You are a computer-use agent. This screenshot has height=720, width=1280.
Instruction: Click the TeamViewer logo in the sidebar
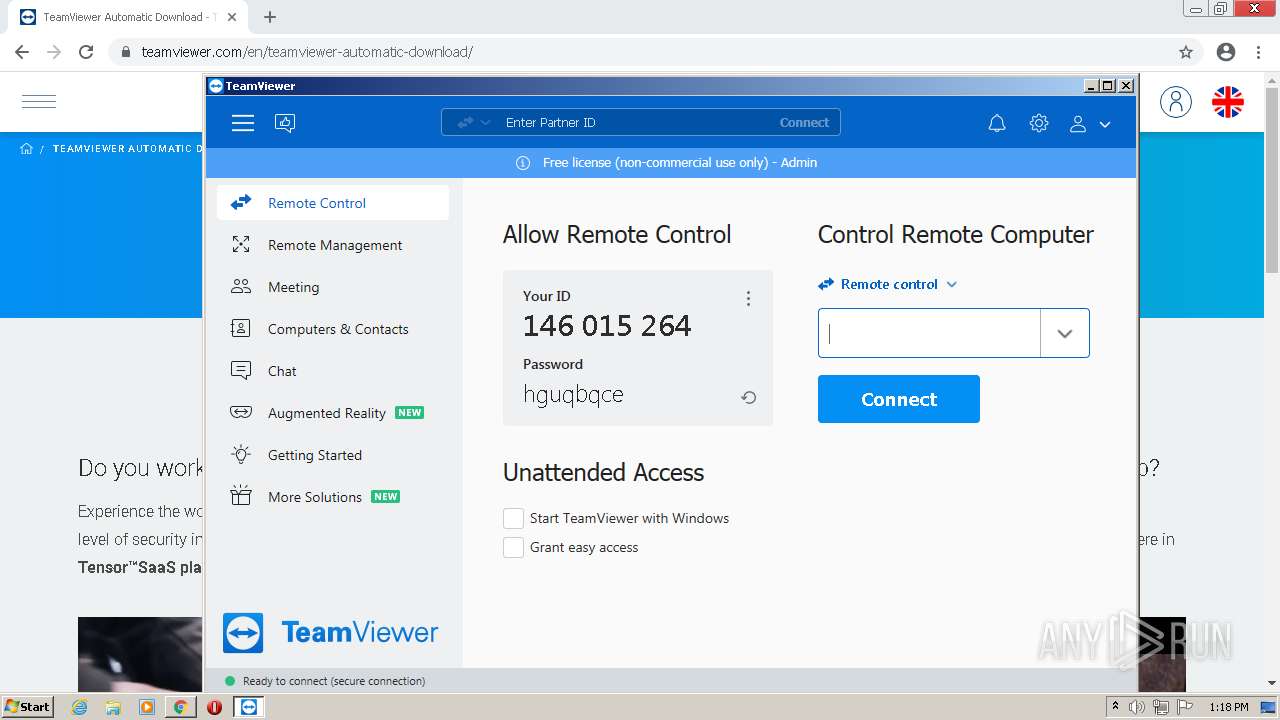330,633
